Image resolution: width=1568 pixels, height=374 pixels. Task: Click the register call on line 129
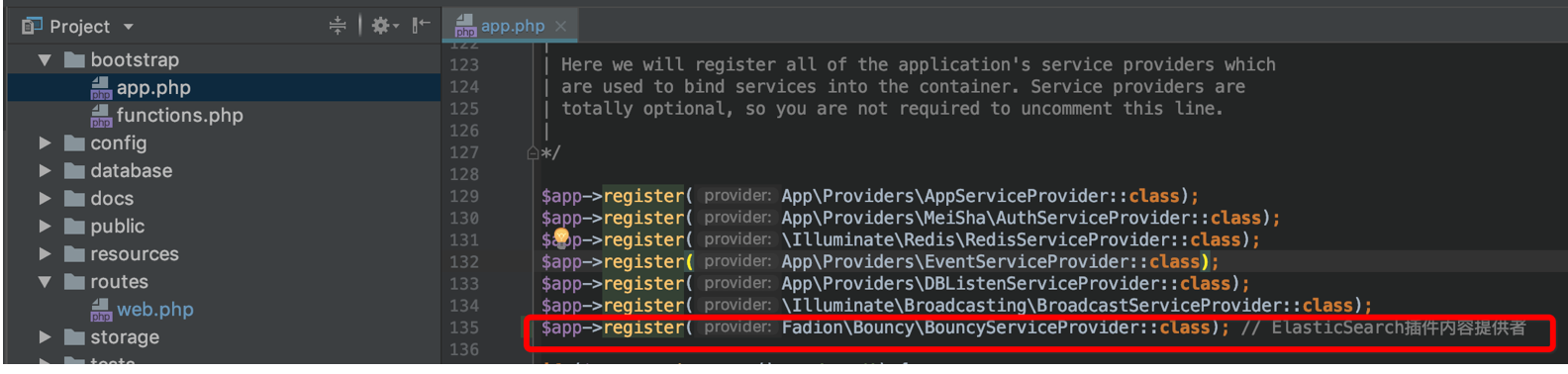click(643, 196)
